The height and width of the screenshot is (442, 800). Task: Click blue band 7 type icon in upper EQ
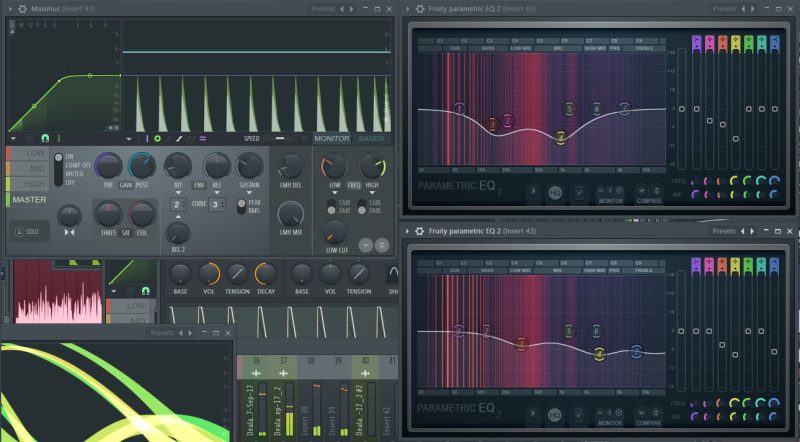tap(774, 43)
